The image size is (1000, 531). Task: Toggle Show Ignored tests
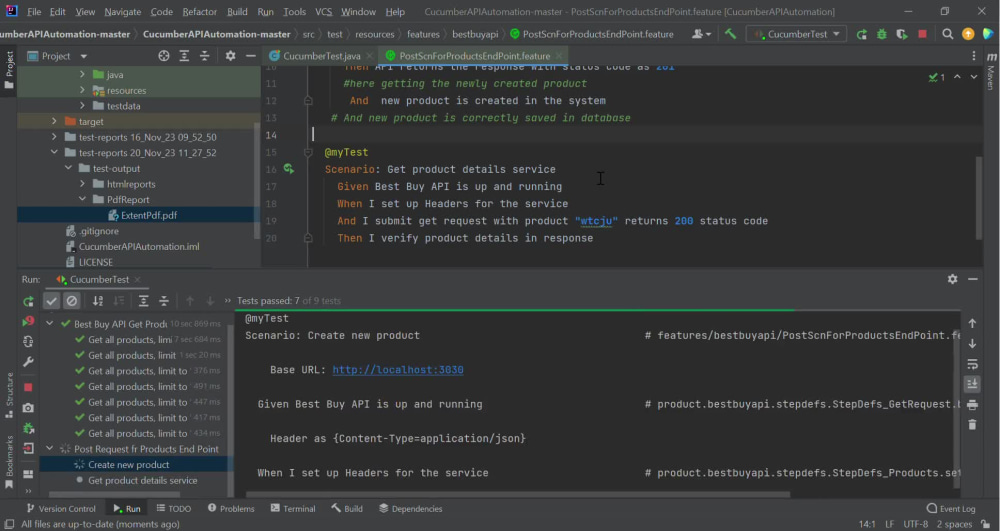tap(72, 301)
